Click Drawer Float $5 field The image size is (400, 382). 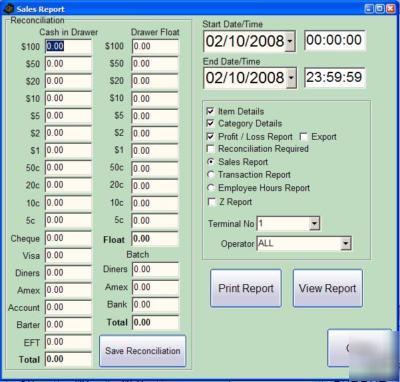(155, 116)
